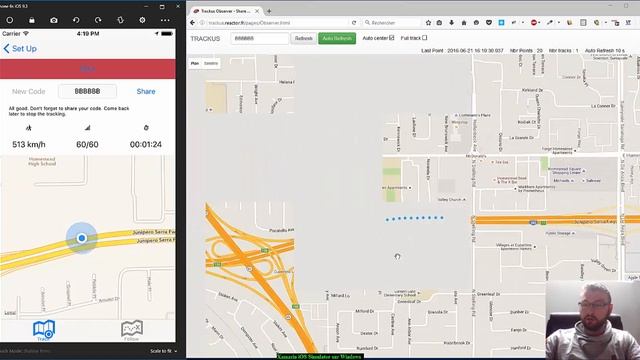Screen dimensions: 640x360
Task: Switch to the Track tab in app
Action: 44,330
